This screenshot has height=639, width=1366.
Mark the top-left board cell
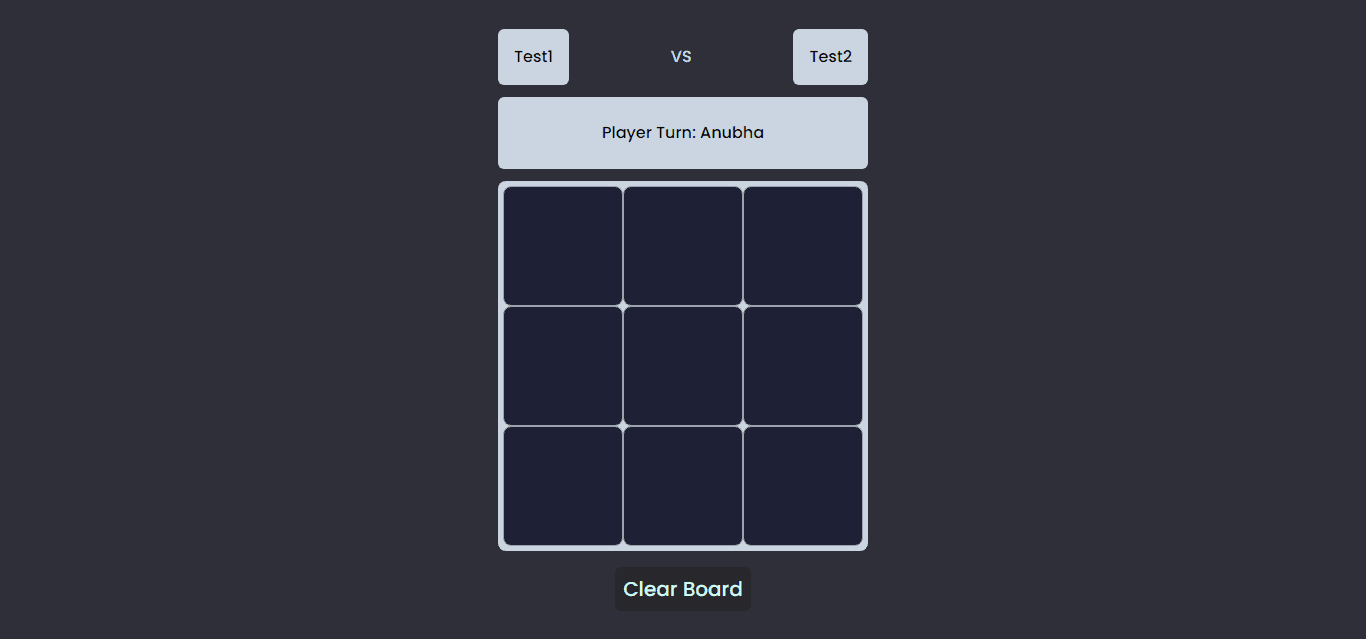[x=563, y=246]
